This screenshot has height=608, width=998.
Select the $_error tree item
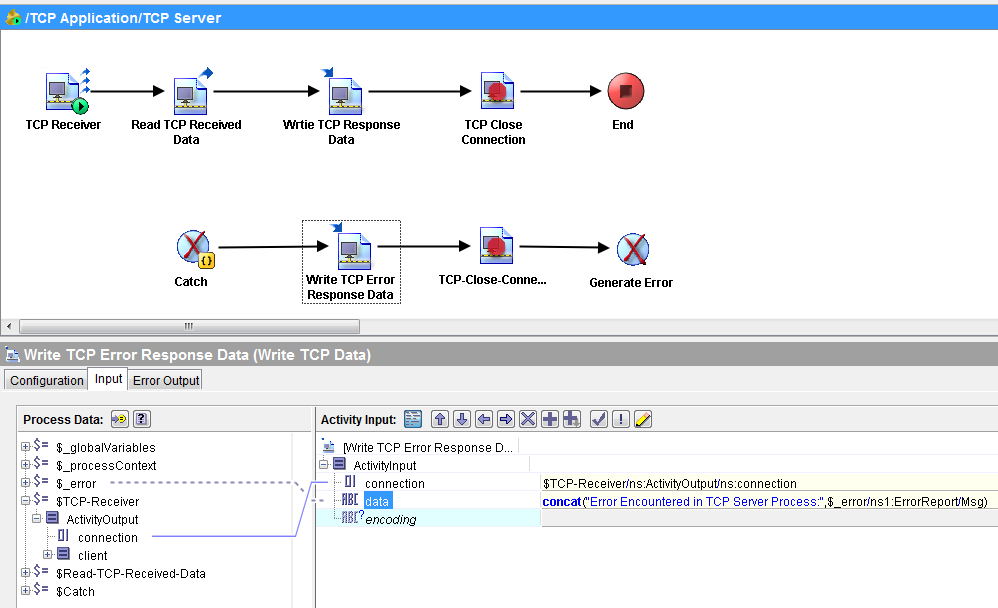click(76, 483)
